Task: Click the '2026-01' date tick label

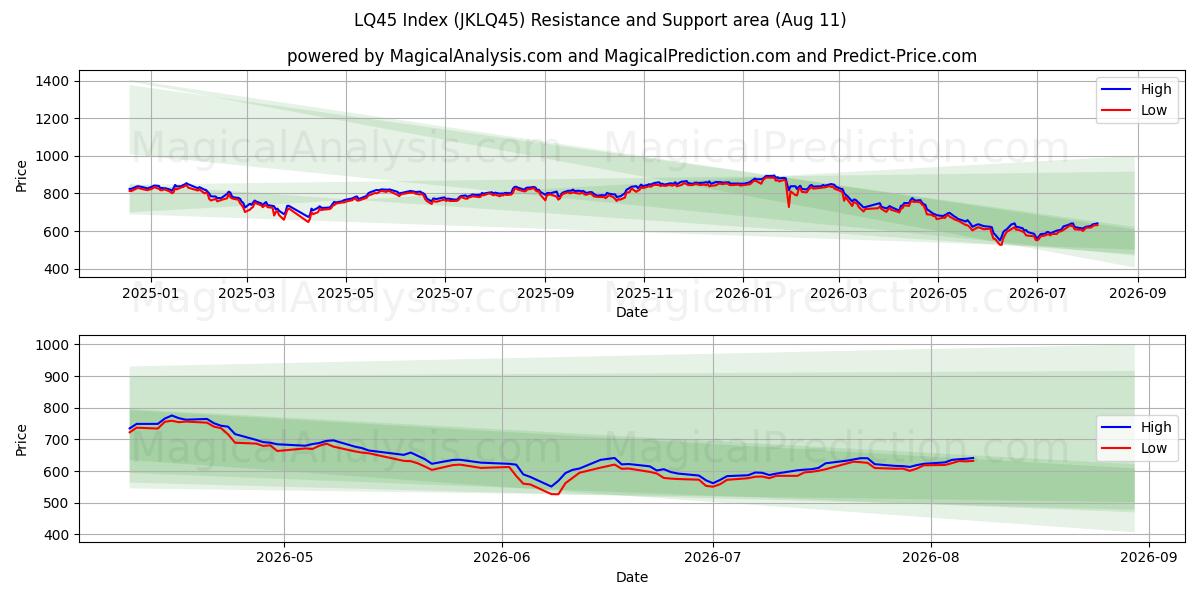Action: [743, 294]
